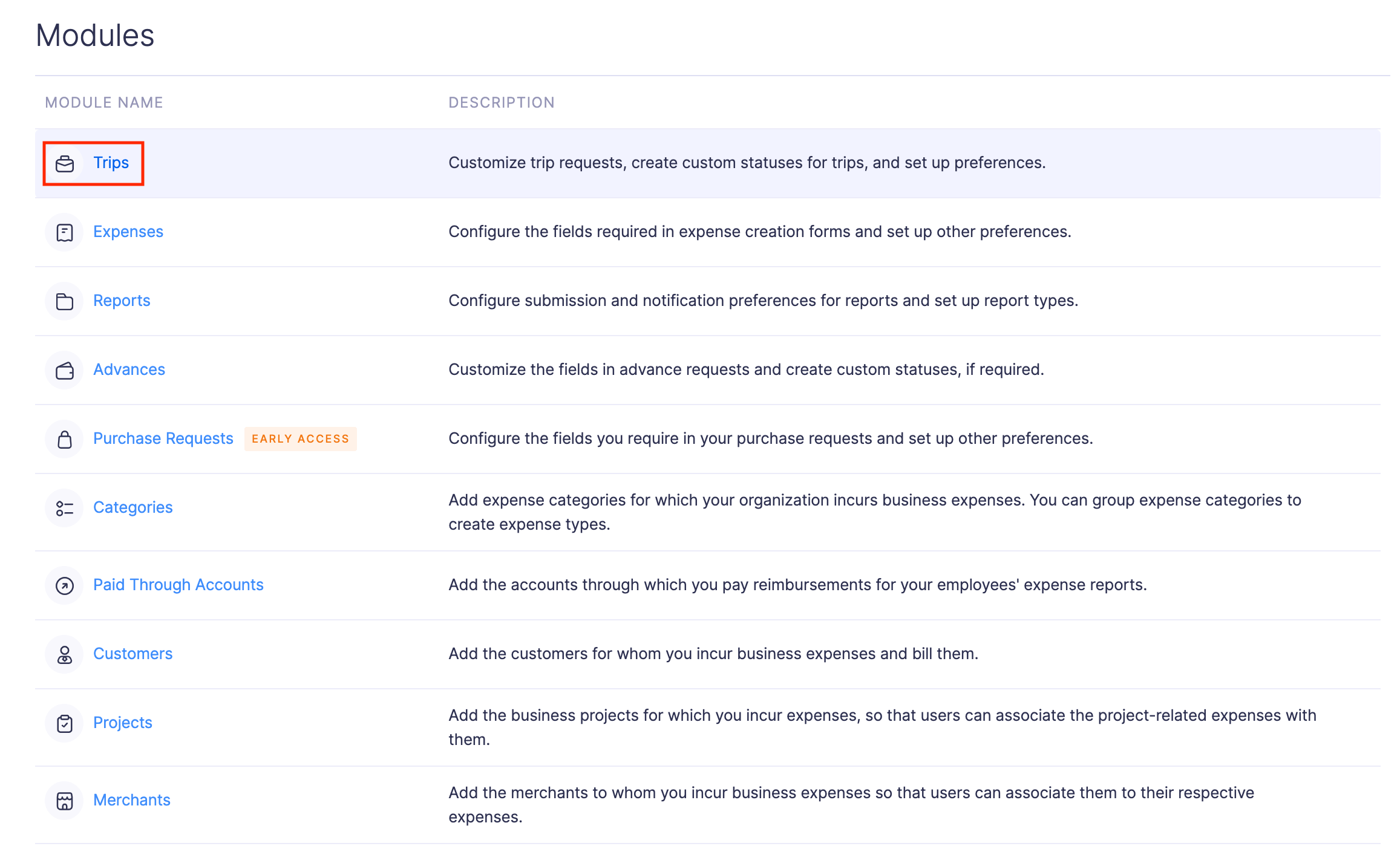
Task: Click the Trips briefcase icon
Action: pos(65,163)
